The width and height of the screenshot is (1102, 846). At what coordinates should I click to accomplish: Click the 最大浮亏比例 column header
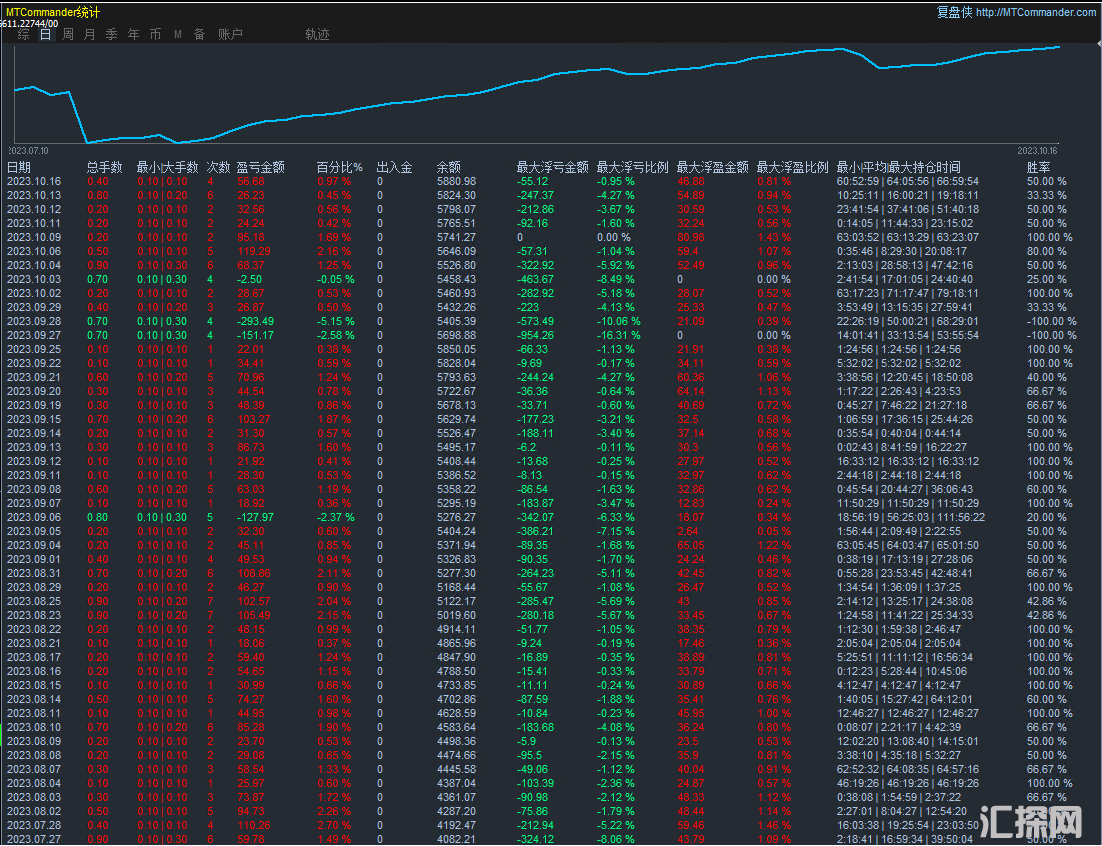click(x=633, y=167)
